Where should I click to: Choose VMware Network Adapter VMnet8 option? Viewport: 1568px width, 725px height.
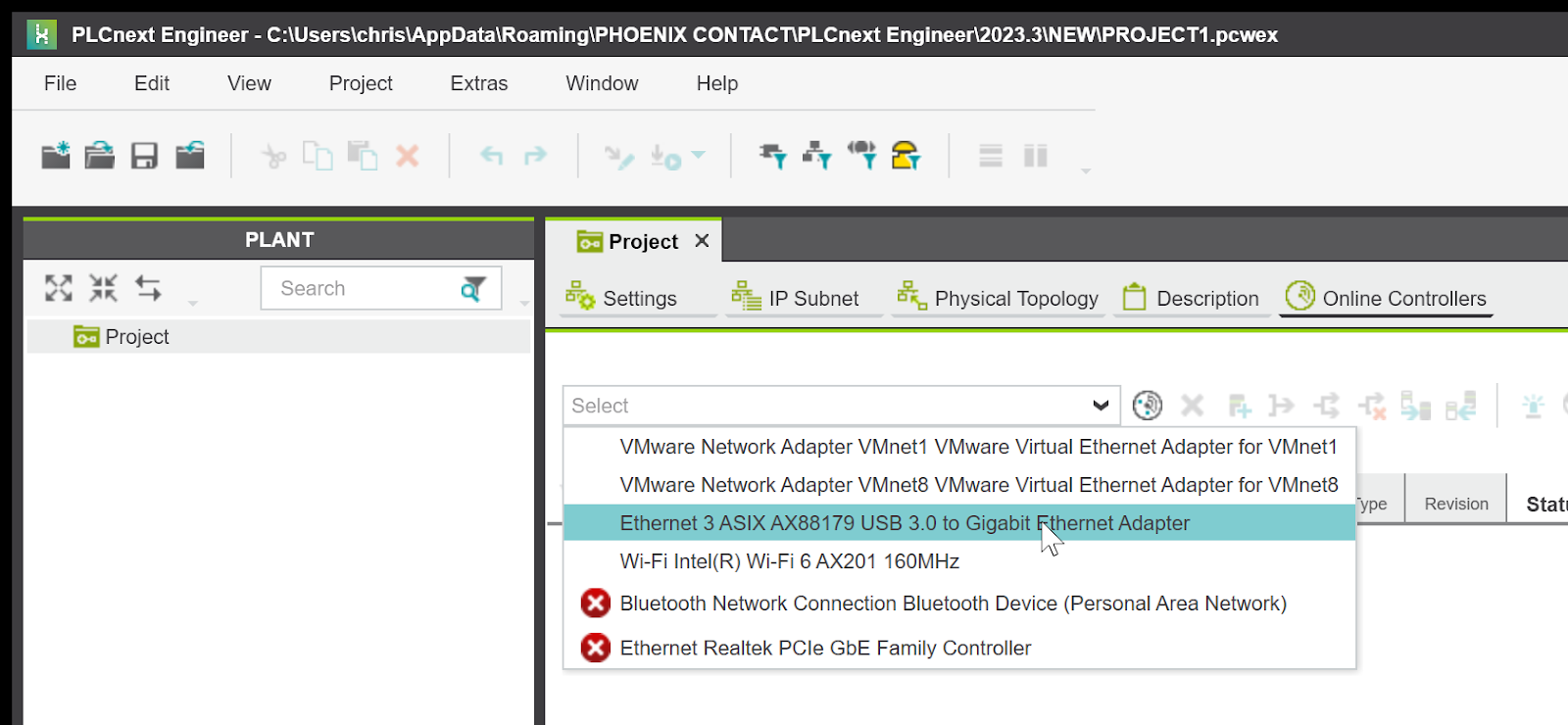959,485
